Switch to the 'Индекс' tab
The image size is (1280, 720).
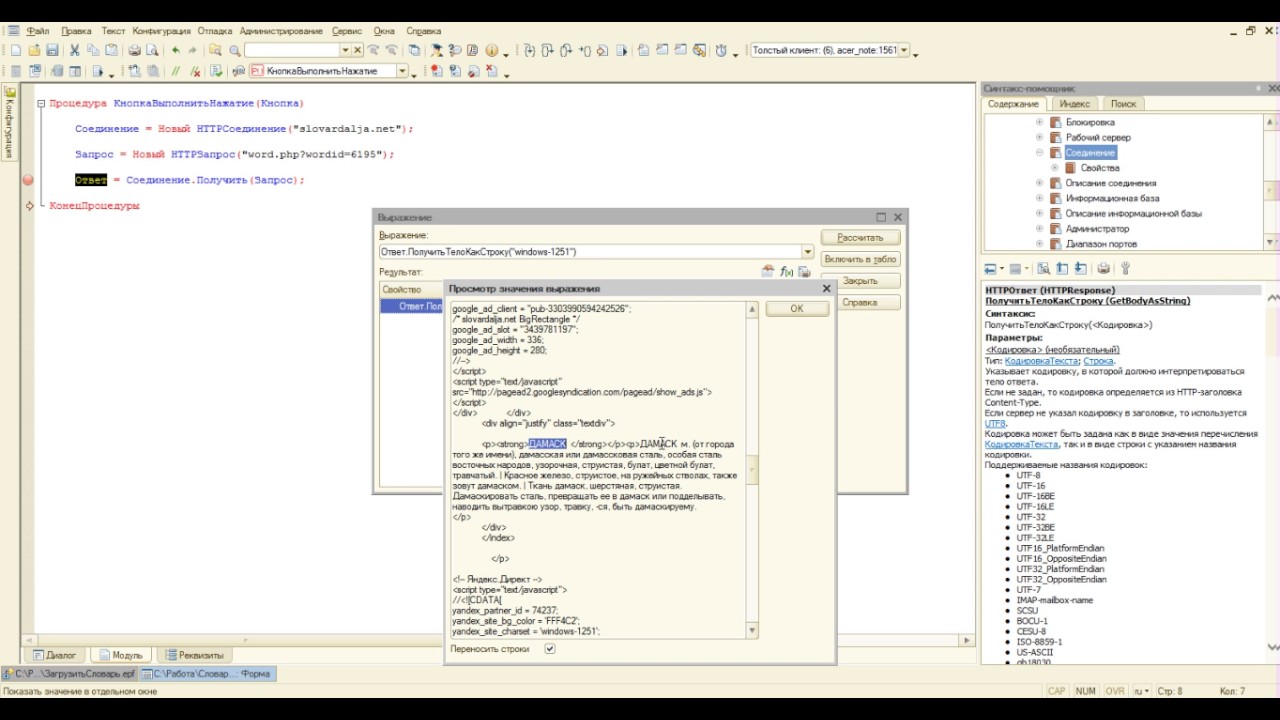pos(1074,104)
